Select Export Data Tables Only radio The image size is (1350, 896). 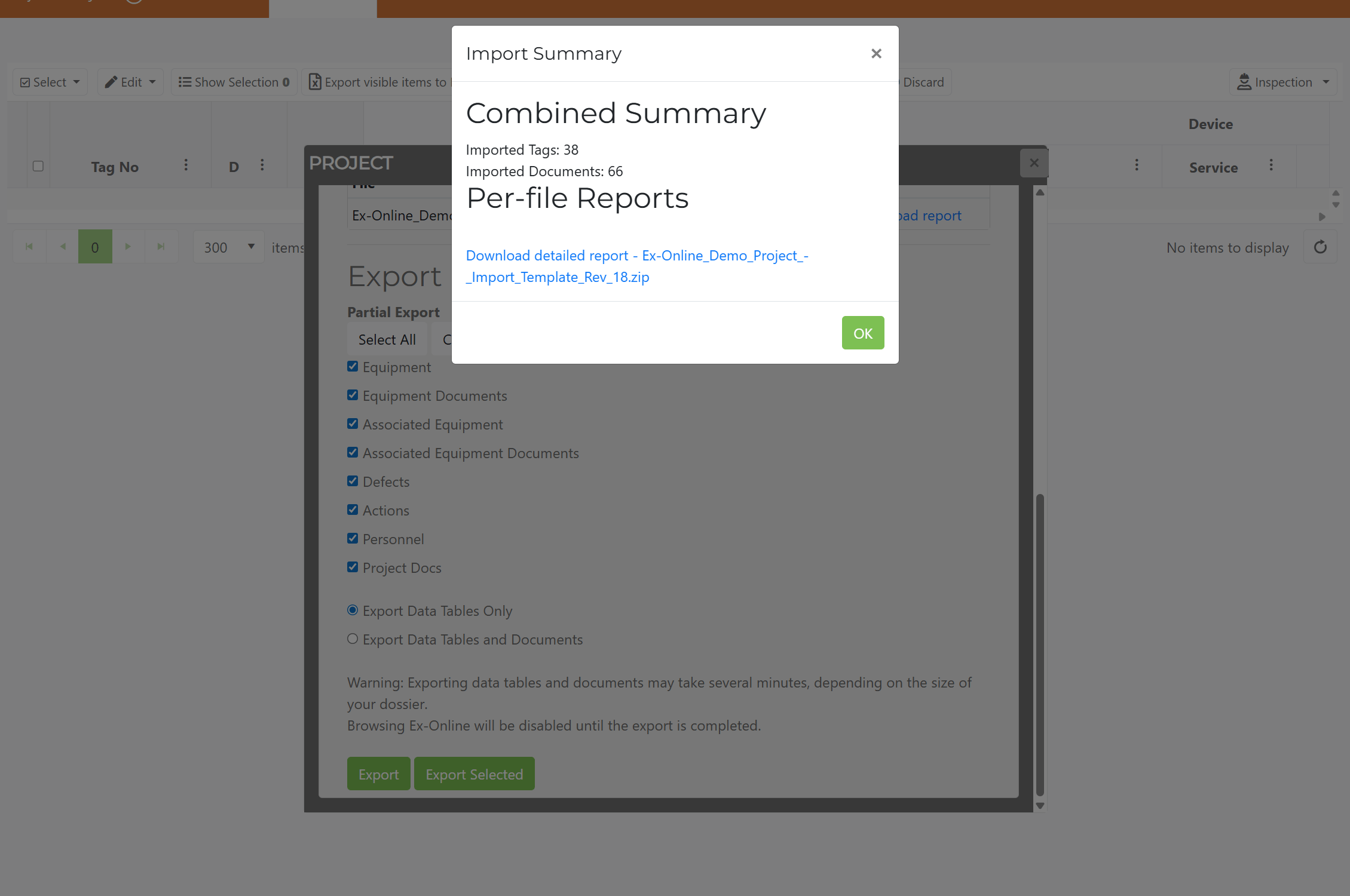pyautogui.click(x=353, y=610)
